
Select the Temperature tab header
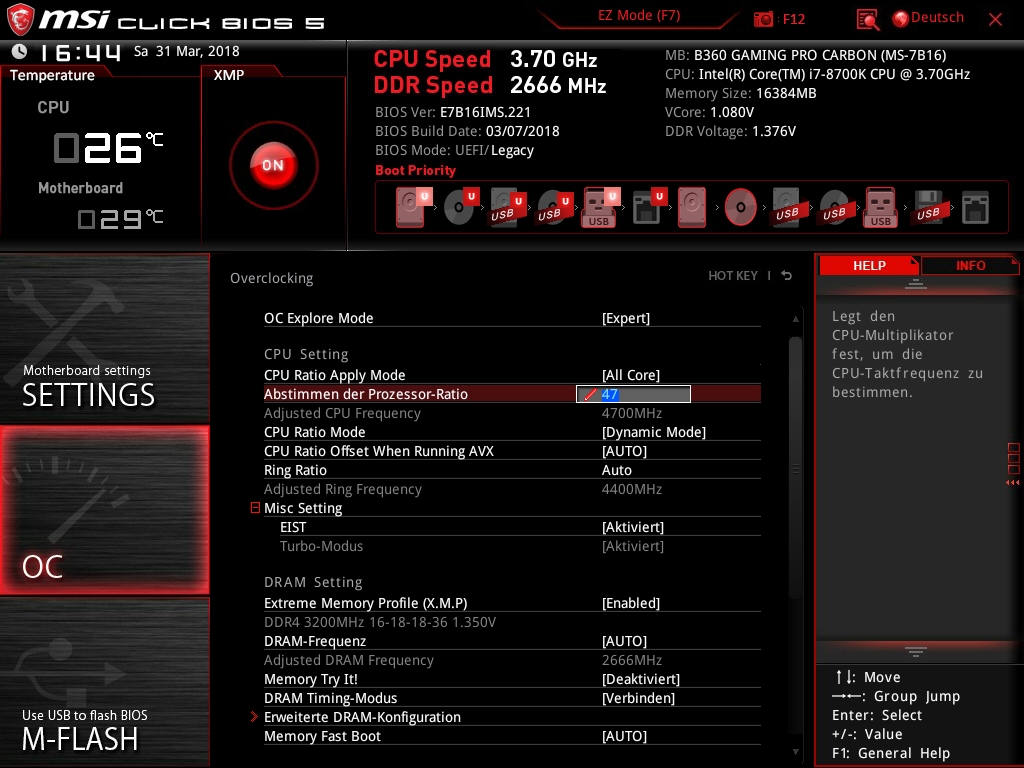[52, 75]
